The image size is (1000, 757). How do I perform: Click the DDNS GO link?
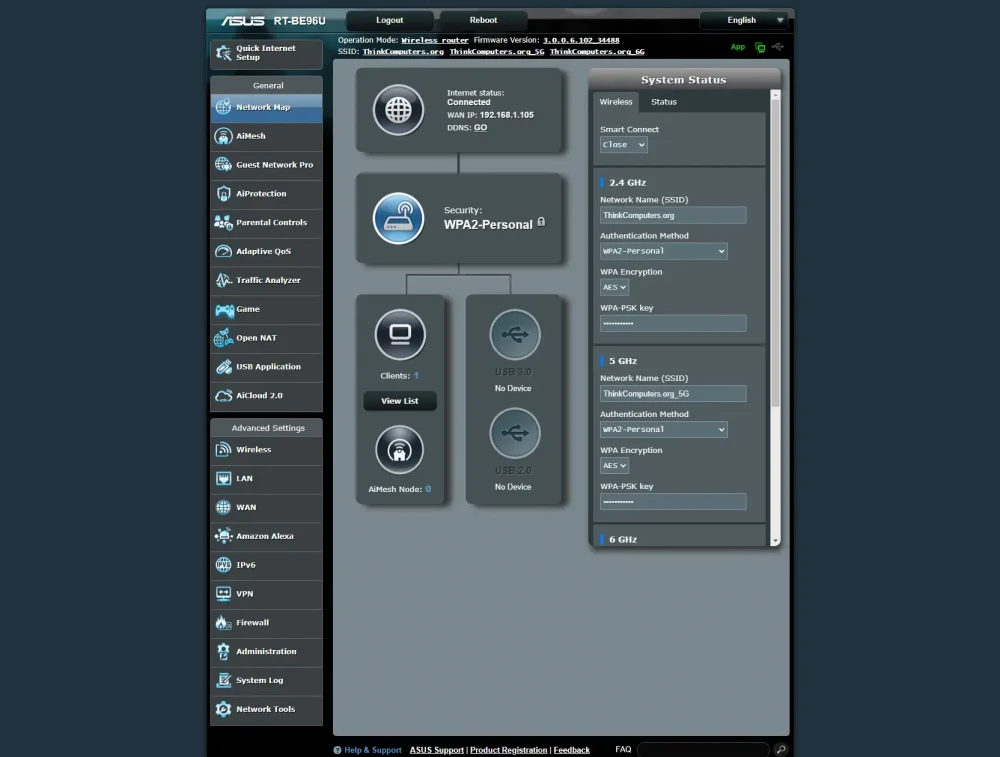point(480,128)
